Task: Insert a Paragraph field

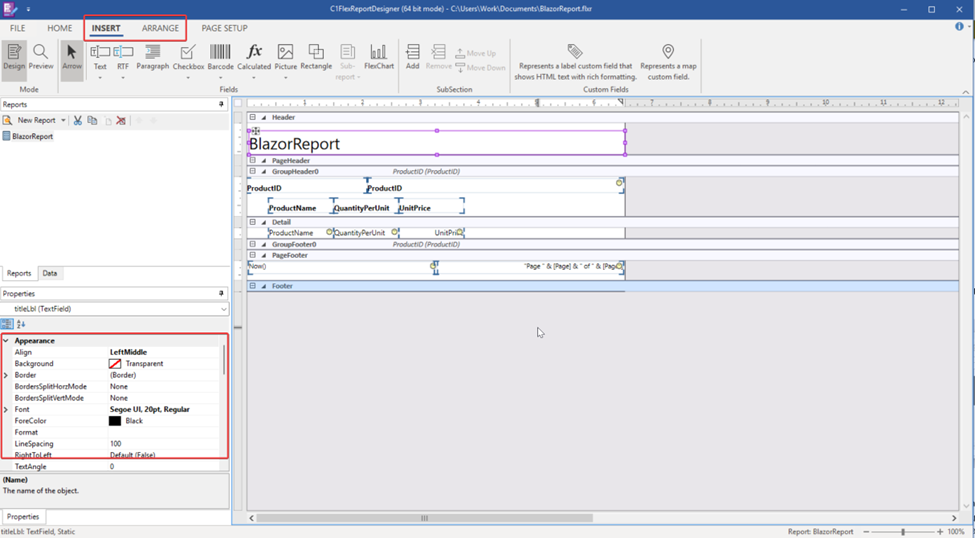Action: click(152, 57)
